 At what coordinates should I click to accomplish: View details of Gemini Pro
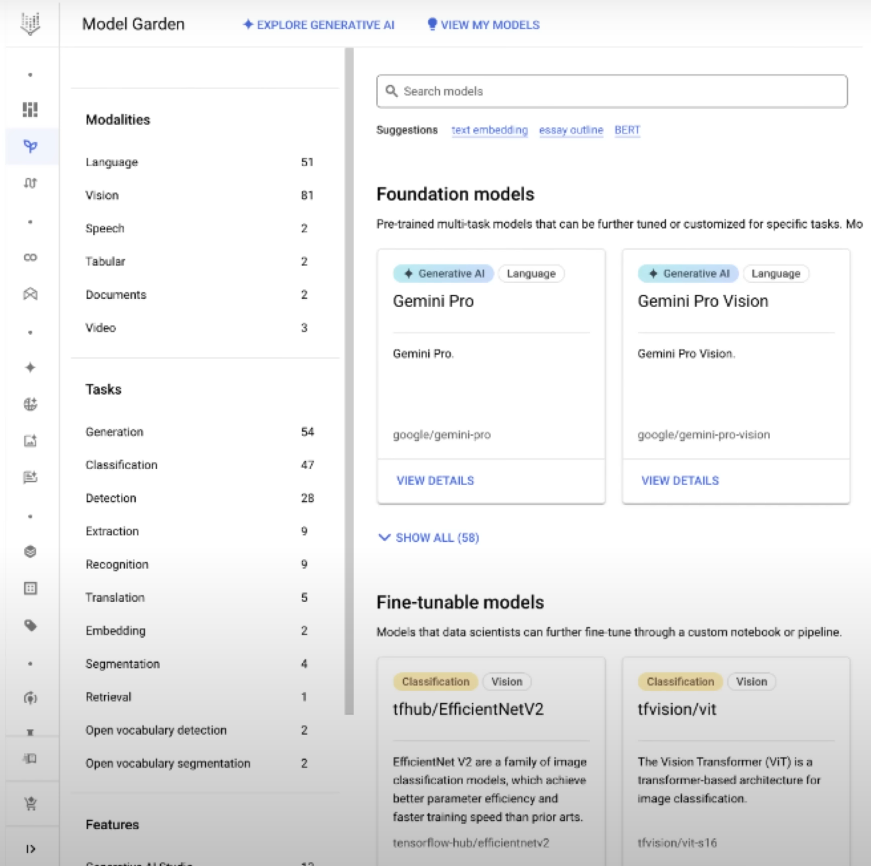[x=435, y=480]
